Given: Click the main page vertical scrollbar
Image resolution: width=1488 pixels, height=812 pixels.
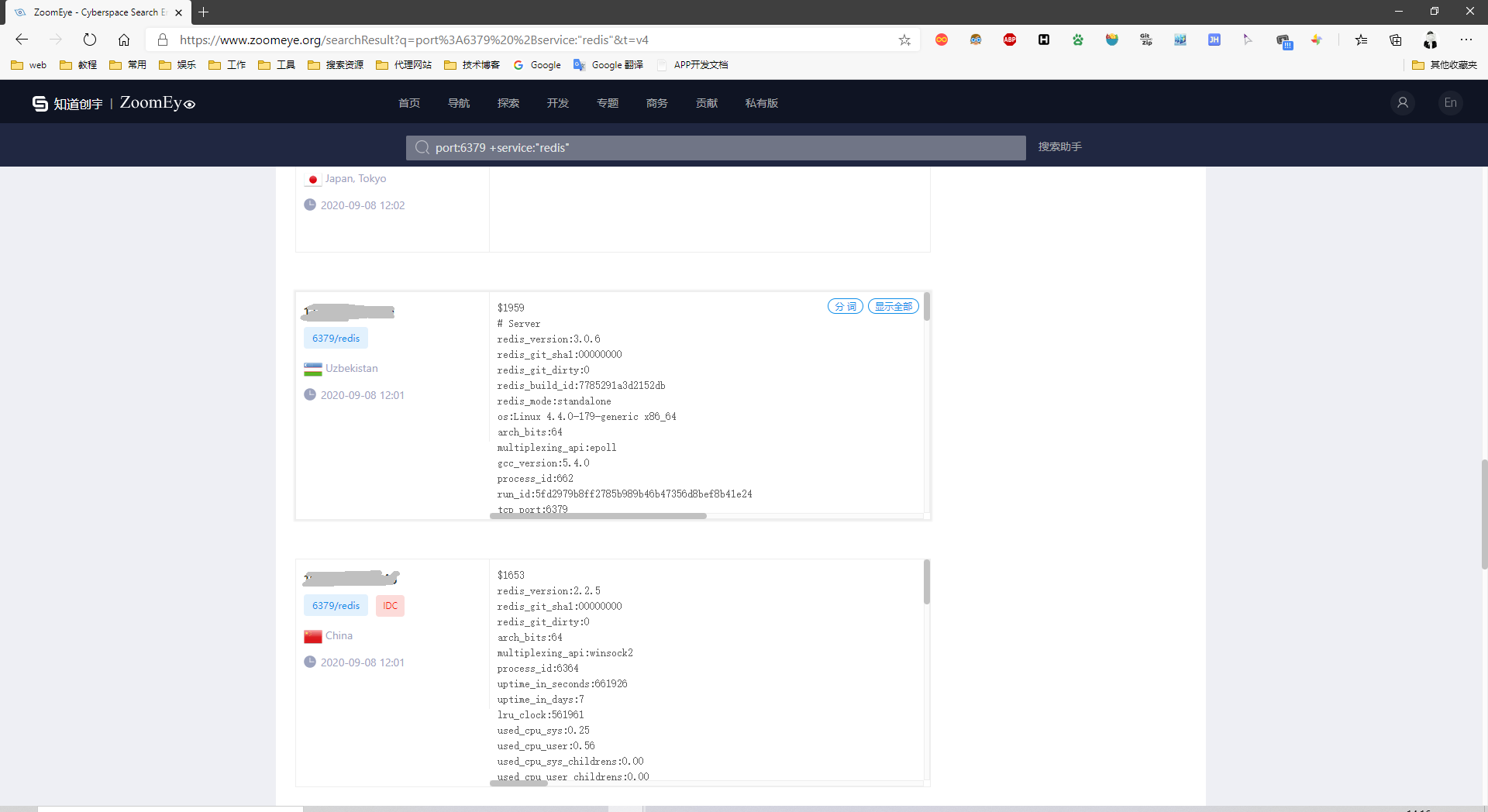Looking at the screenshot, I should pos(1484,514).
